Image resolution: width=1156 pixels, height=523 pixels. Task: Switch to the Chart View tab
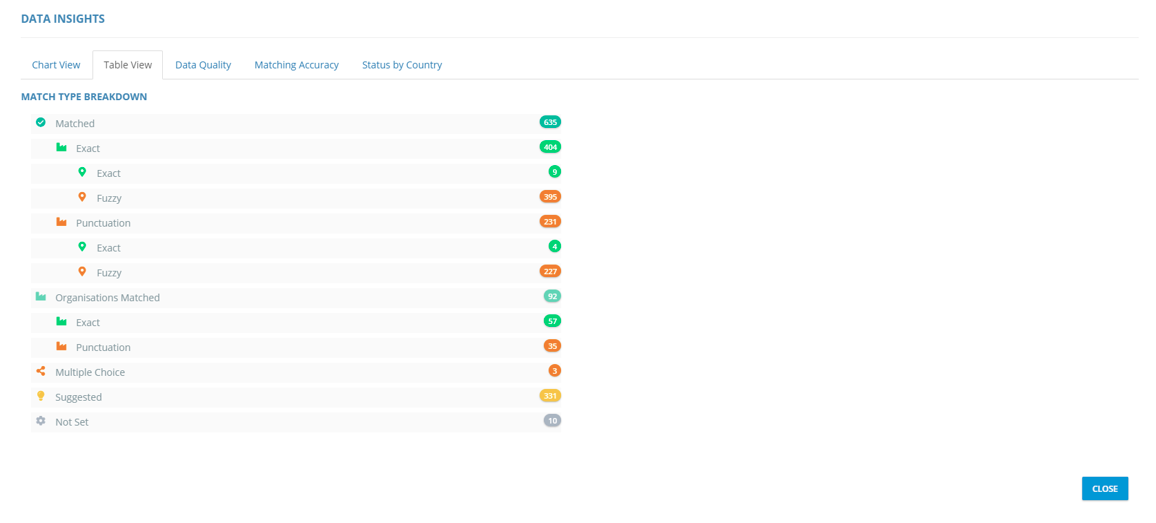pyautogui.click(x=56, y=65)
